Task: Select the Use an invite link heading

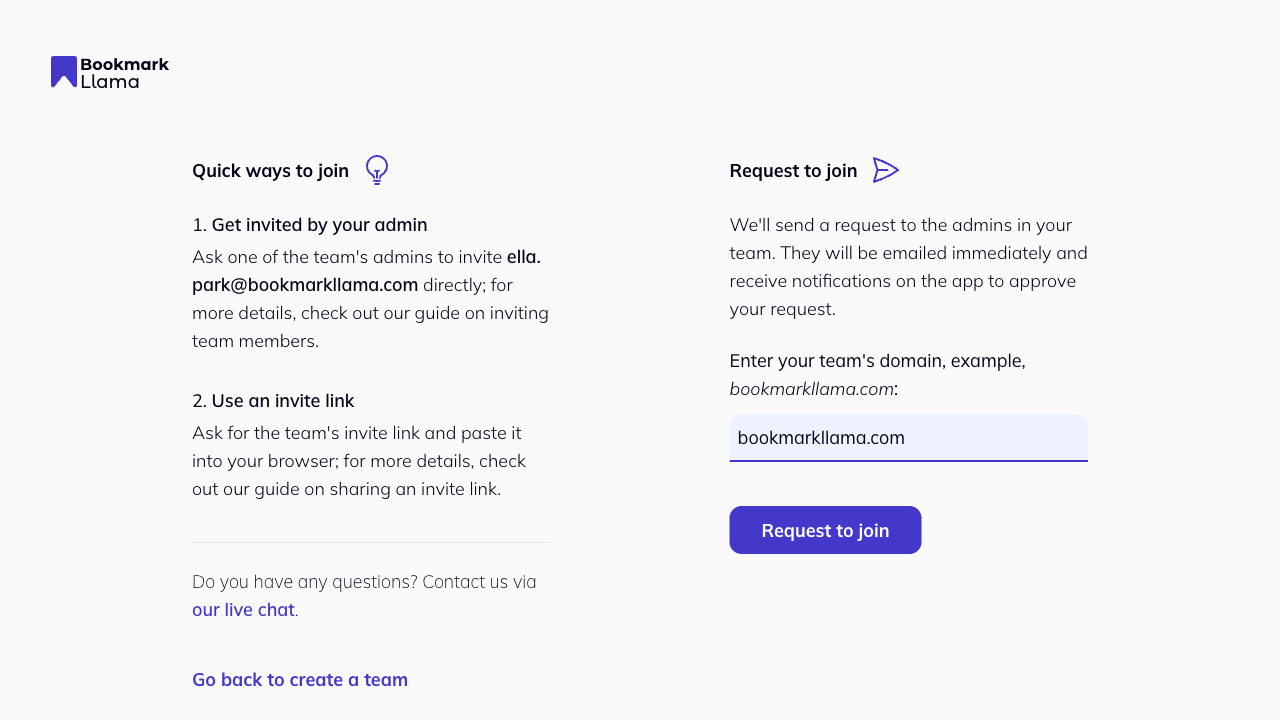Action: click(x=283, y=401)
